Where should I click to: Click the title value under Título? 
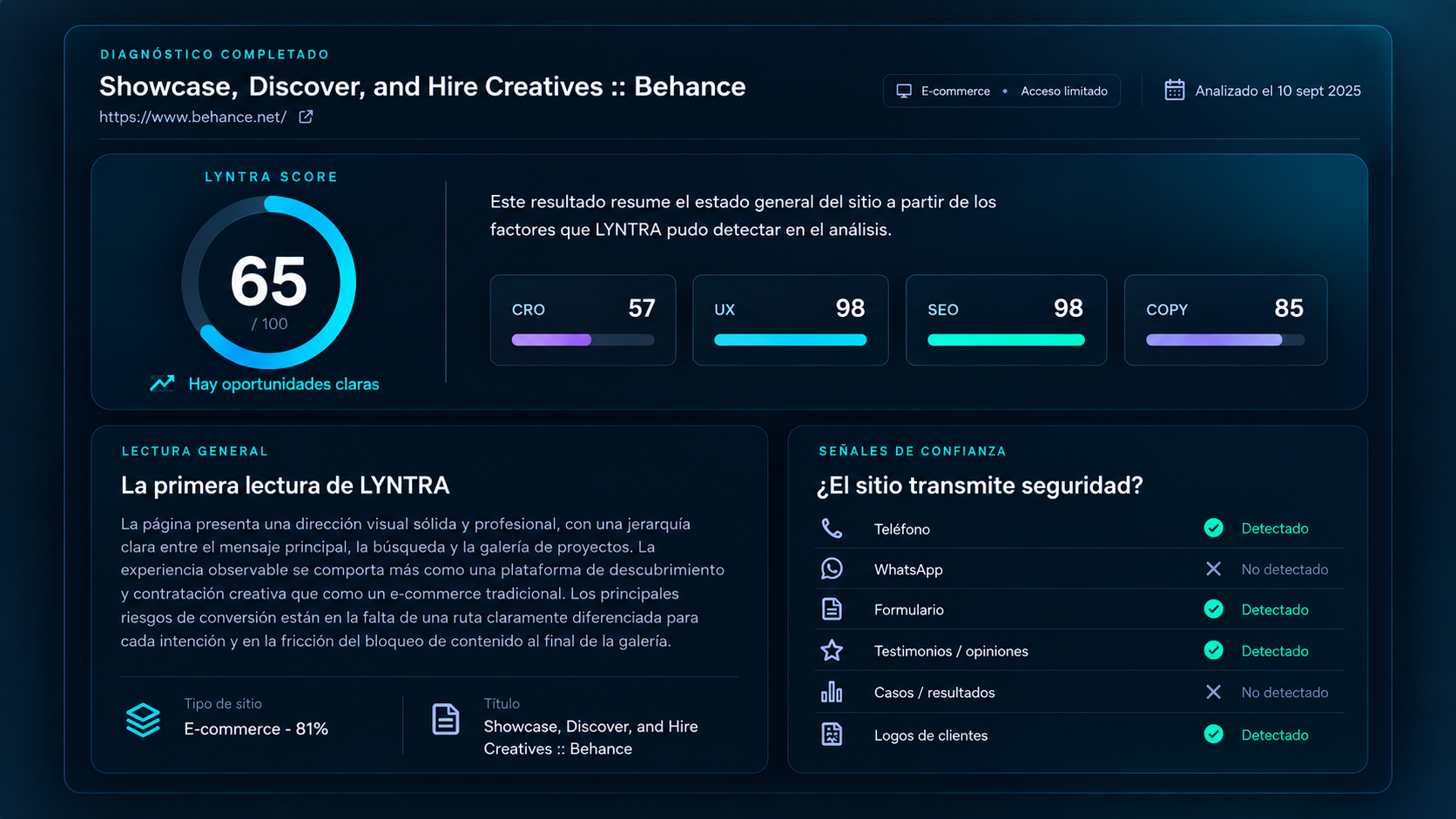point(590,737)
